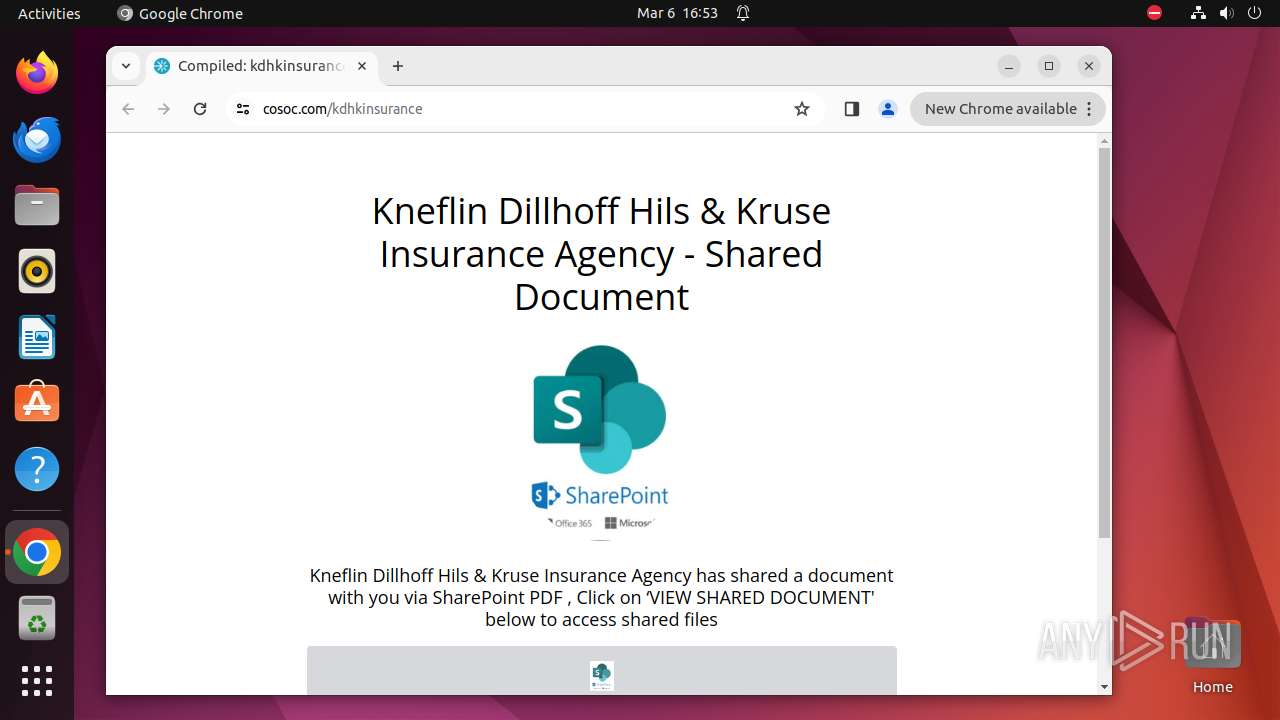
Task: Open the tab search dropdown arrow
Action: [x=126, y=66]
